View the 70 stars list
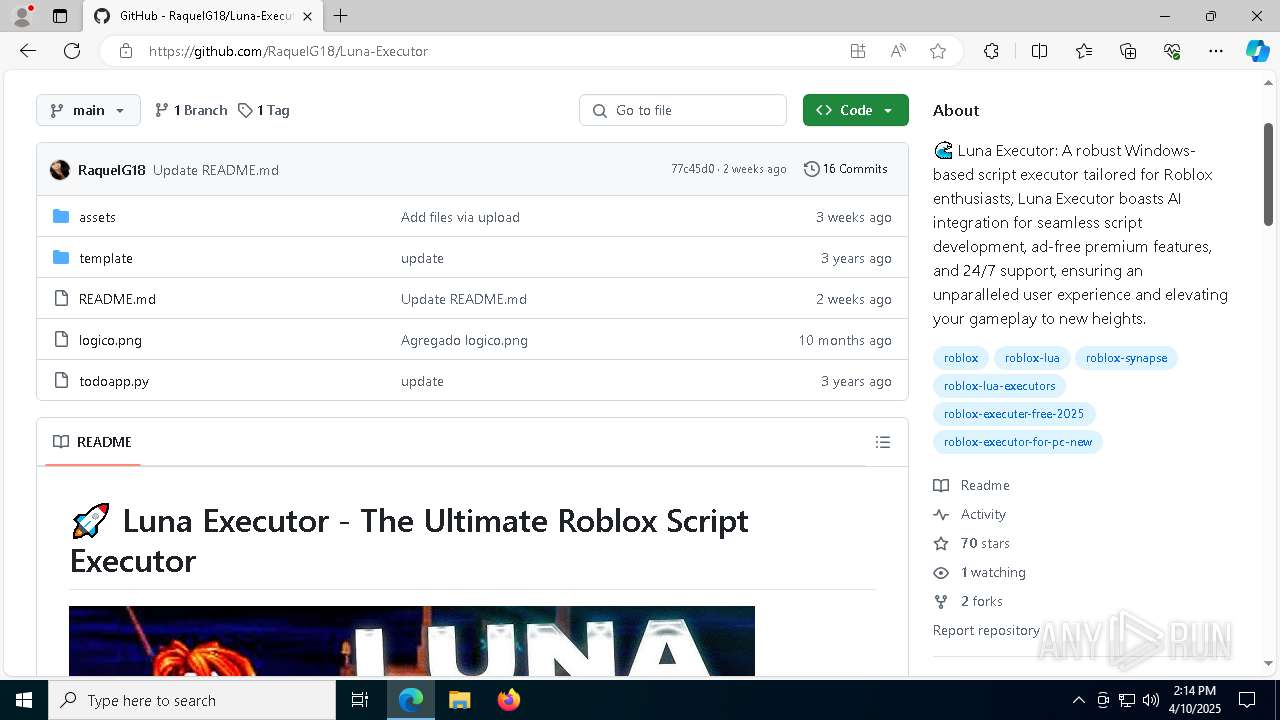This screenshot has height=720, width=1280. click(x=971, y=543)
